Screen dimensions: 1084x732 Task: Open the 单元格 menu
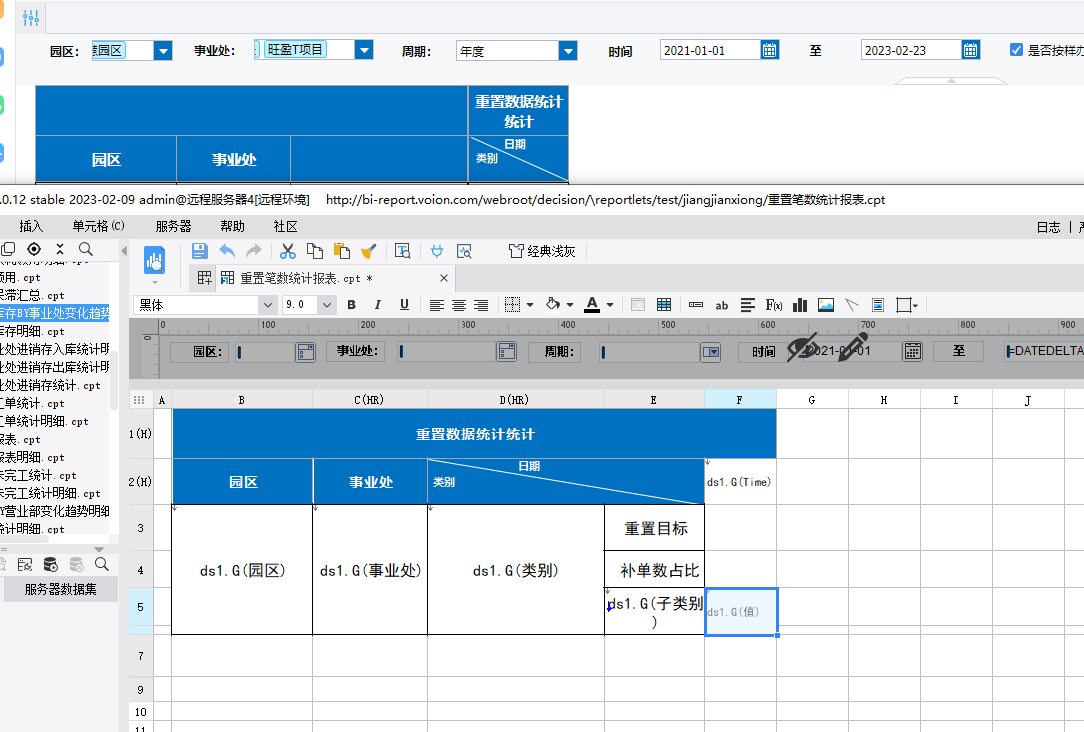99,226
